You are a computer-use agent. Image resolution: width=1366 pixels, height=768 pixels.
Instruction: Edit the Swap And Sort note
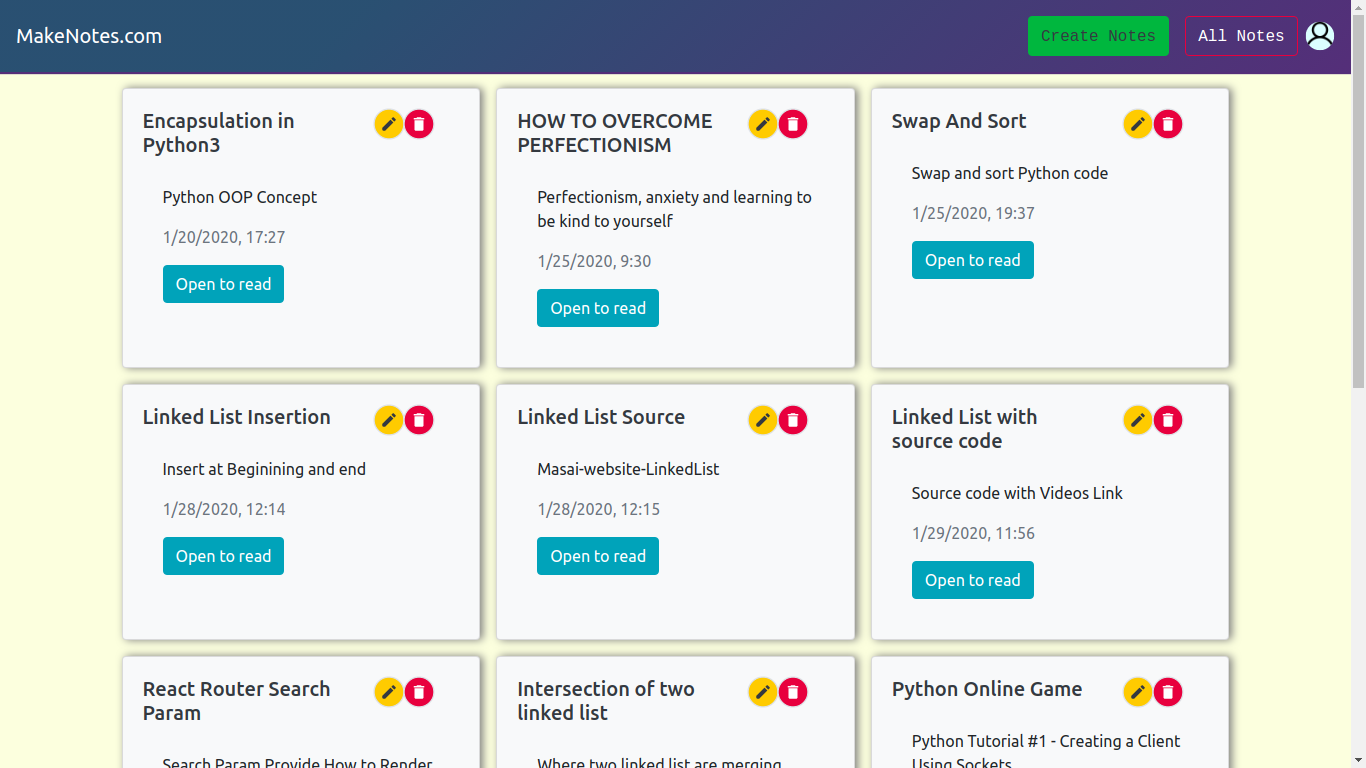[x=1138, y=124]
